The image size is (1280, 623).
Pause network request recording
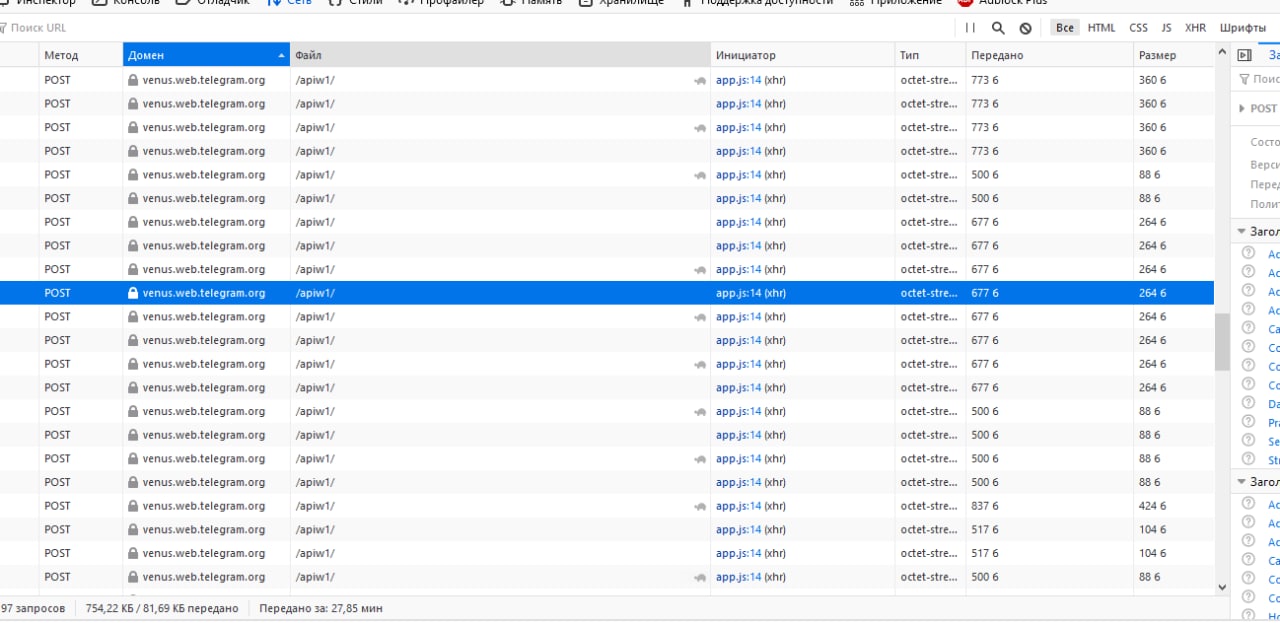970,28
